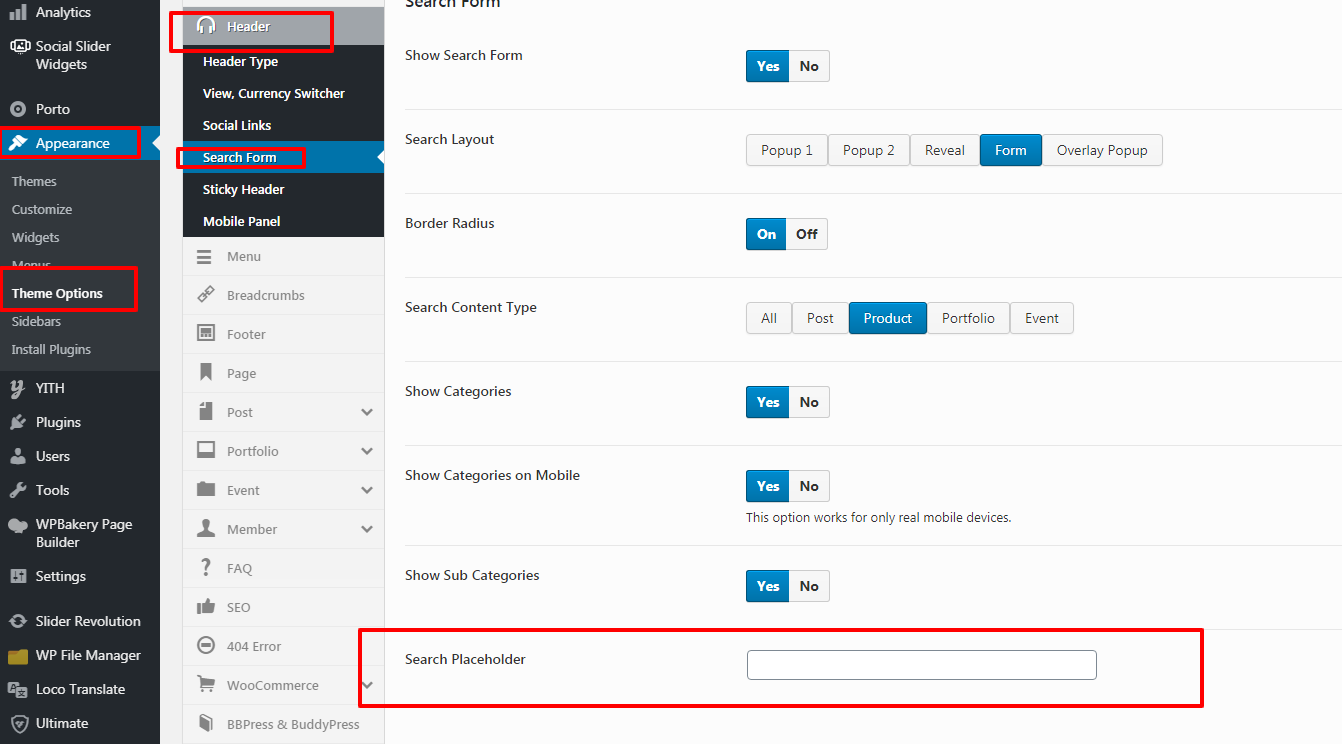
Task: Click the WP File Manager folder icon
Action: click(x=18, y=656)
